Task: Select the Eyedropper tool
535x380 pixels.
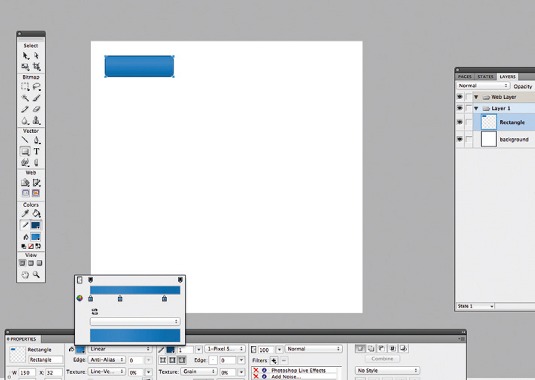Action: [x=26, y=214]
